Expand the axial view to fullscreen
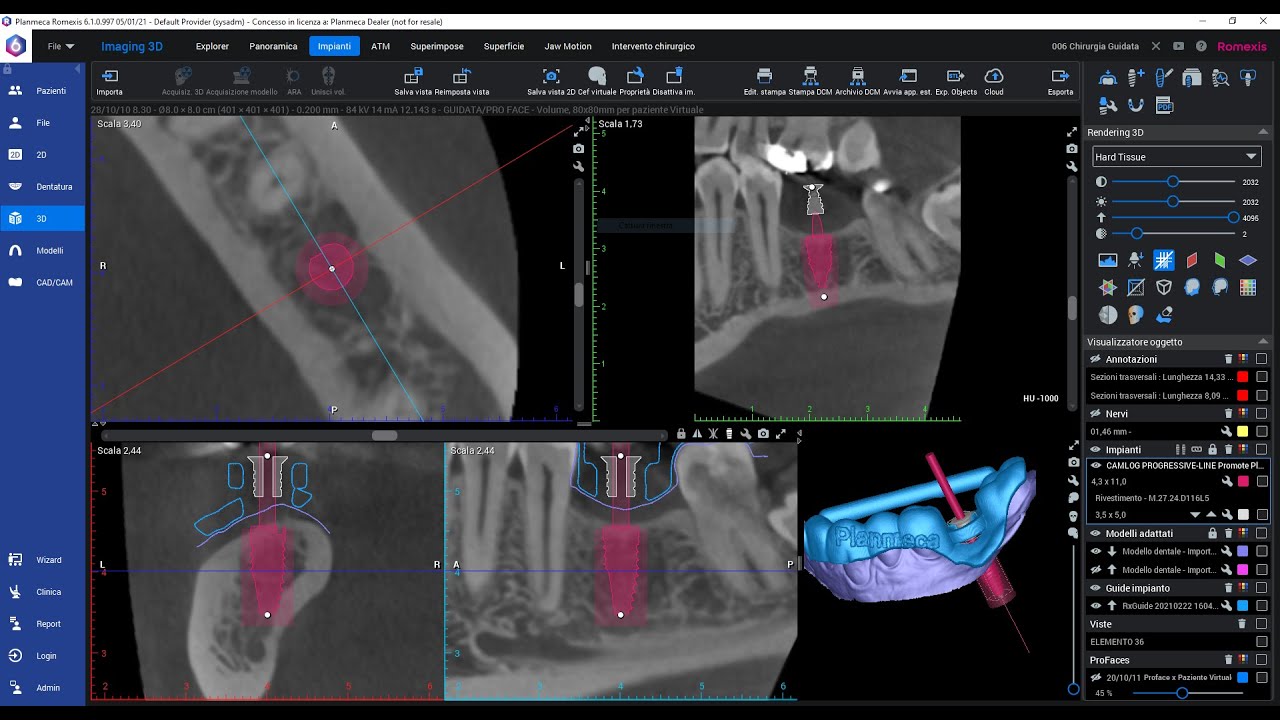Image resolution: width=1280 pixels, height=720 pixels. pyautogui.click(x=579, y=131)
